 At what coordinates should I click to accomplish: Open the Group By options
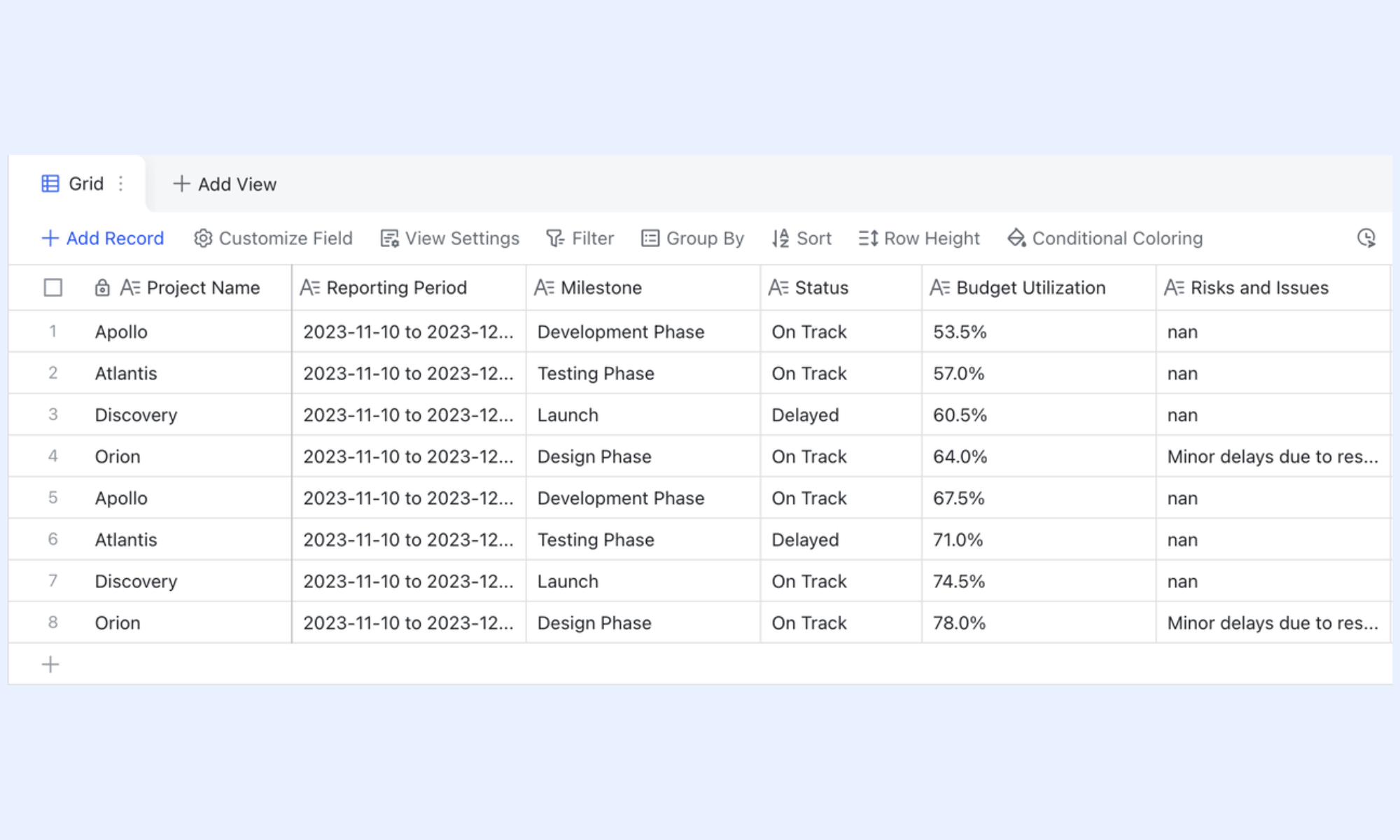click(692, 238)
